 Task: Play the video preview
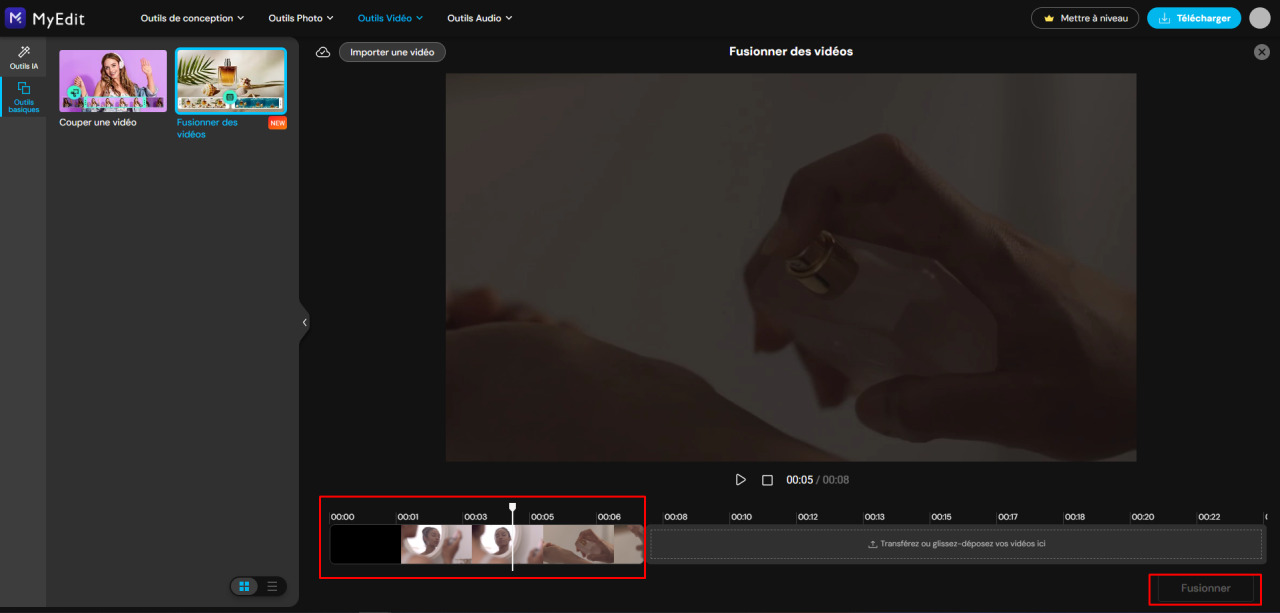(x=741, y=480)
